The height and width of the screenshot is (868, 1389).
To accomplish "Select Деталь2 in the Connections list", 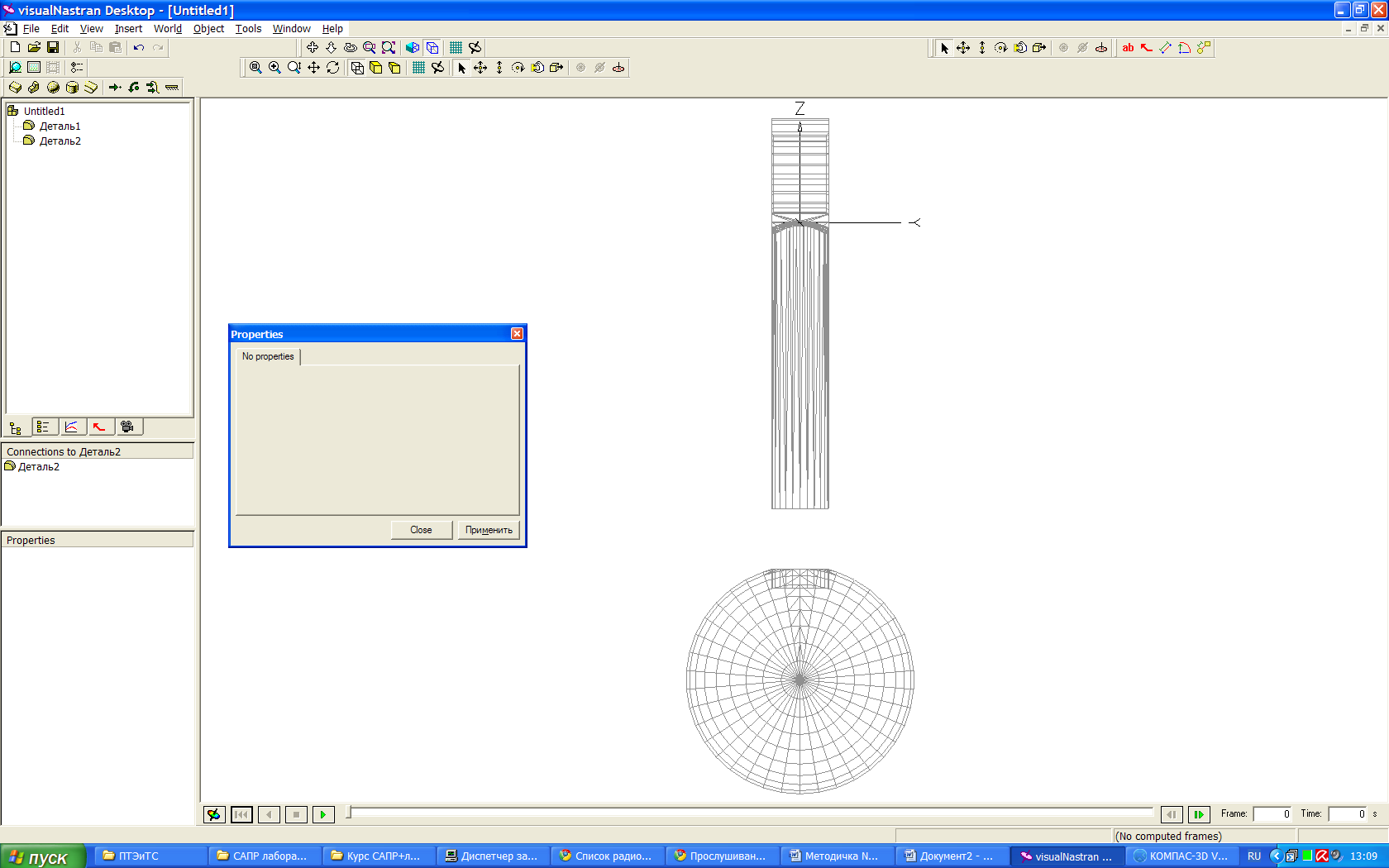I will tap(38, 466).
